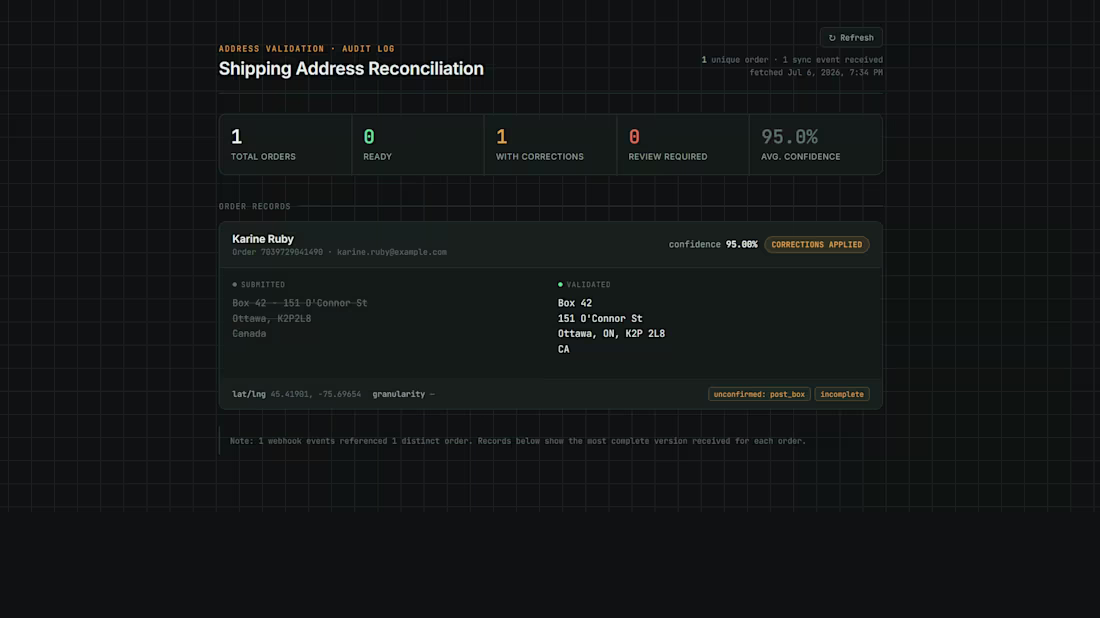This screenshot has height=618, width=1100.
Task: Click the Avg. Confidence 95.0% card
Action: tap(815, 145)
